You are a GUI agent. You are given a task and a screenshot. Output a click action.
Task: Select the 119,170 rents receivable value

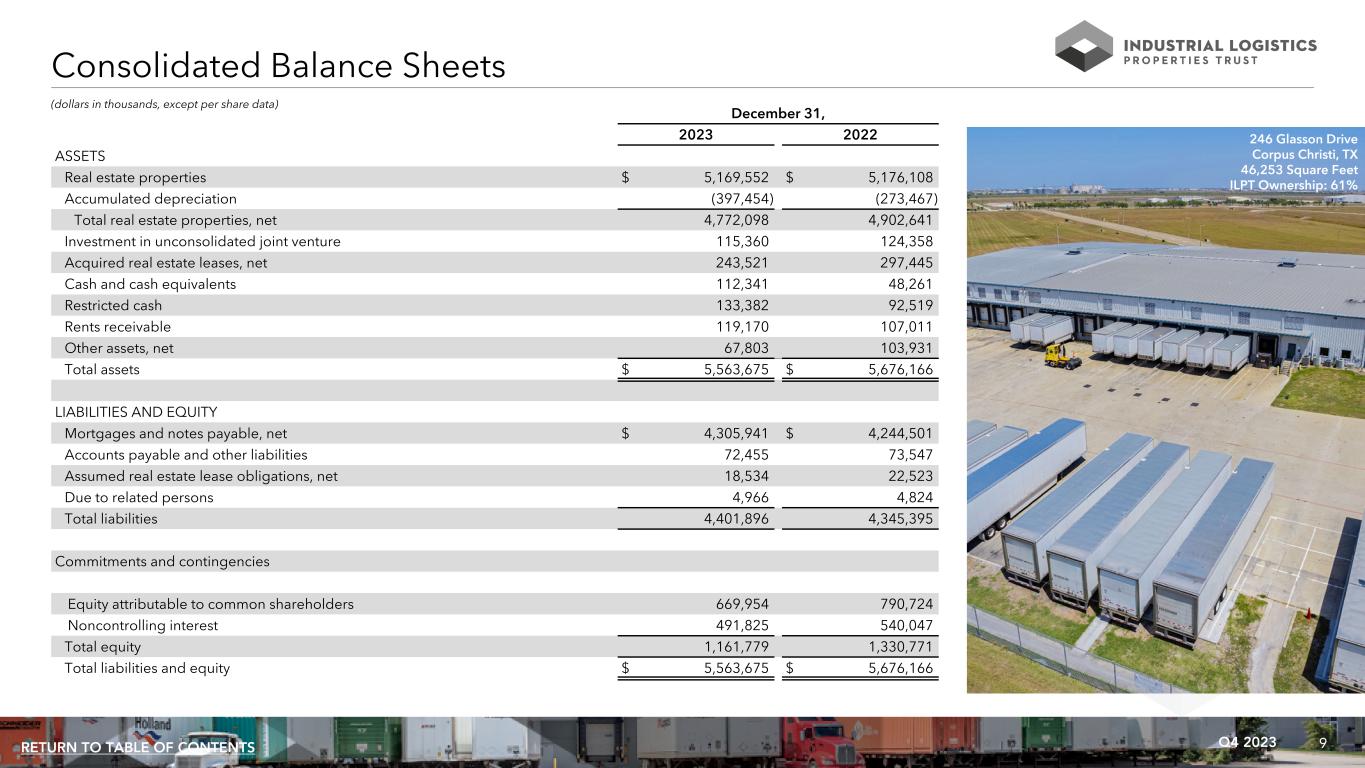(743, 327)
